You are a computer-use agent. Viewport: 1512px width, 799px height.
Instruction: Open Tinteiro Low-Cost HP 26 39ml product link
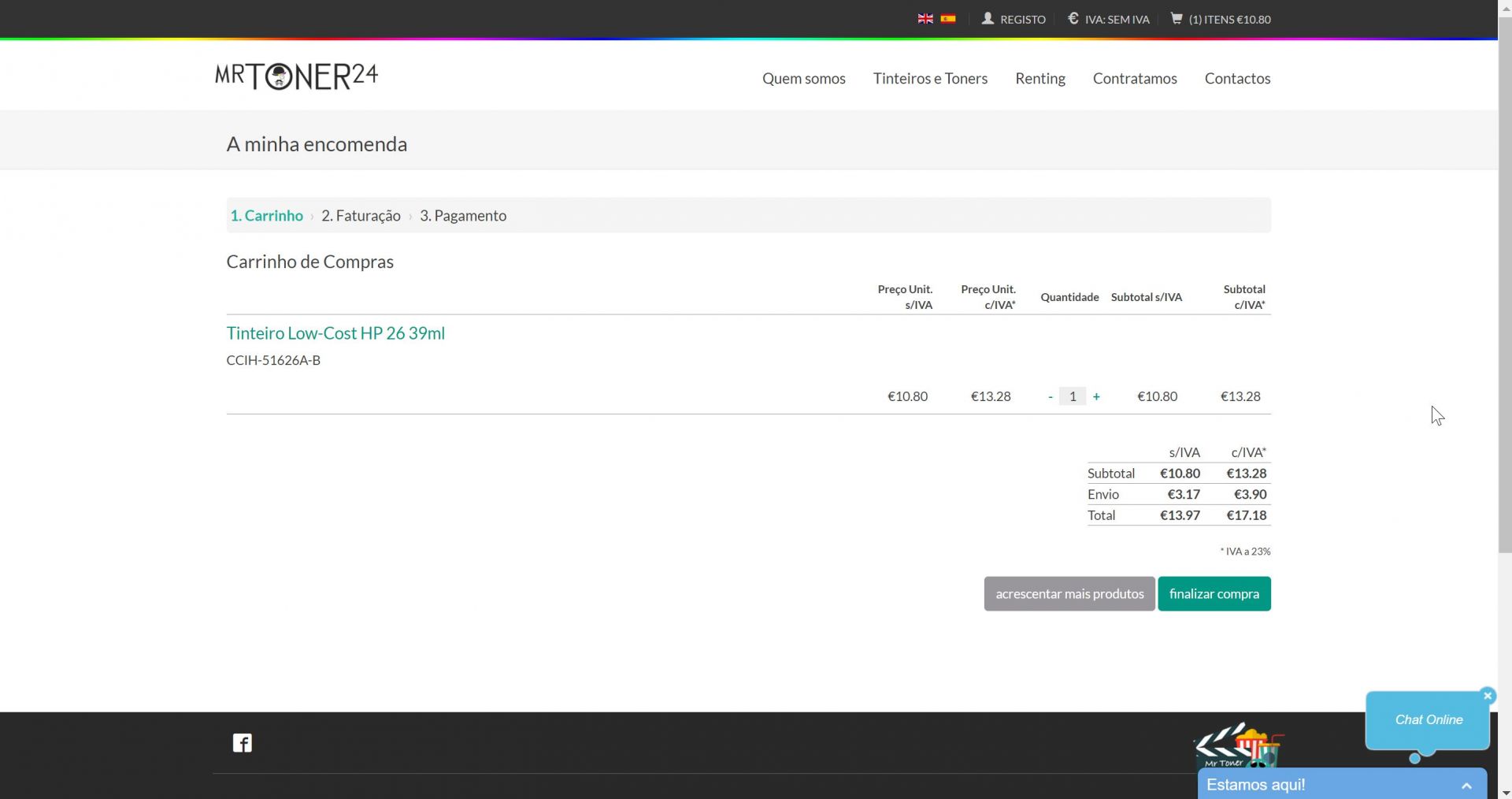(335, 333)
